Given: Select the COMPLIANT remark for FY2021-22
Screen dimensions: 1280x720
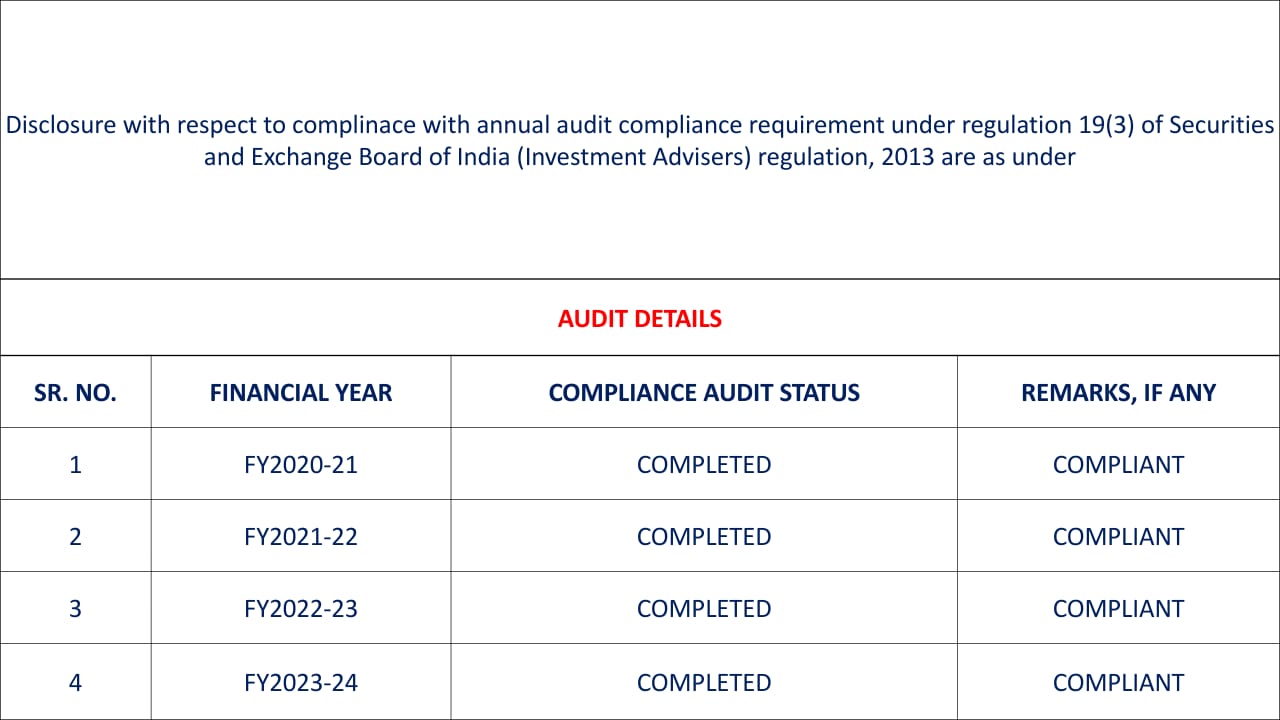Looking at the screenshot, I should click(1118, 537).
